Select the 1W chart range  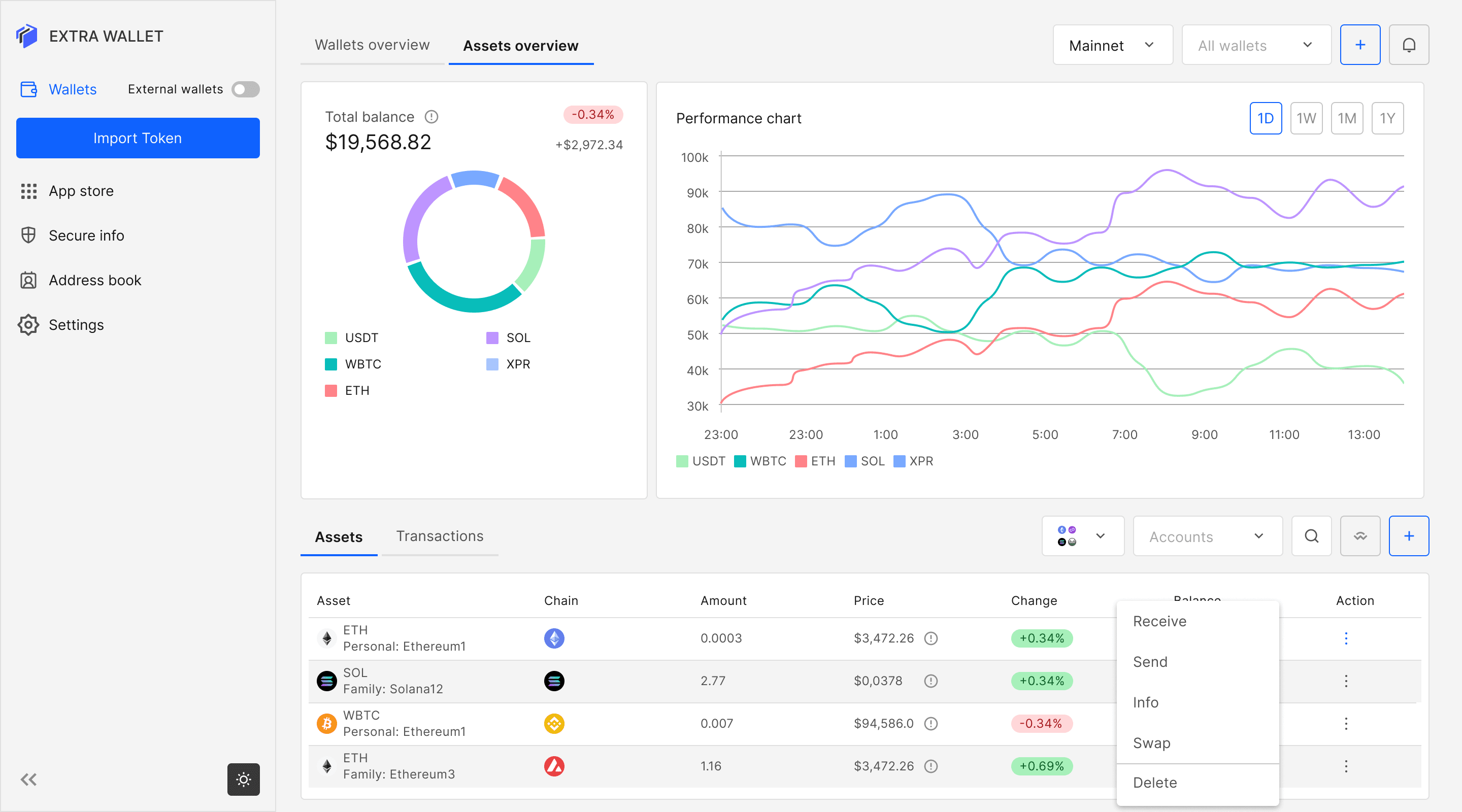pos(1306,118)
